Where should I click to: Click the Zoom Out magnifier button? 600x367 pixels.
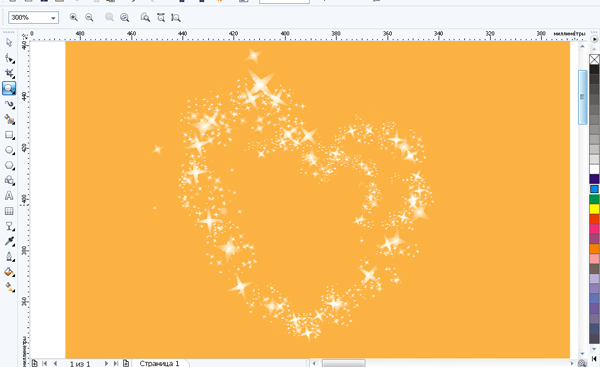89,17
